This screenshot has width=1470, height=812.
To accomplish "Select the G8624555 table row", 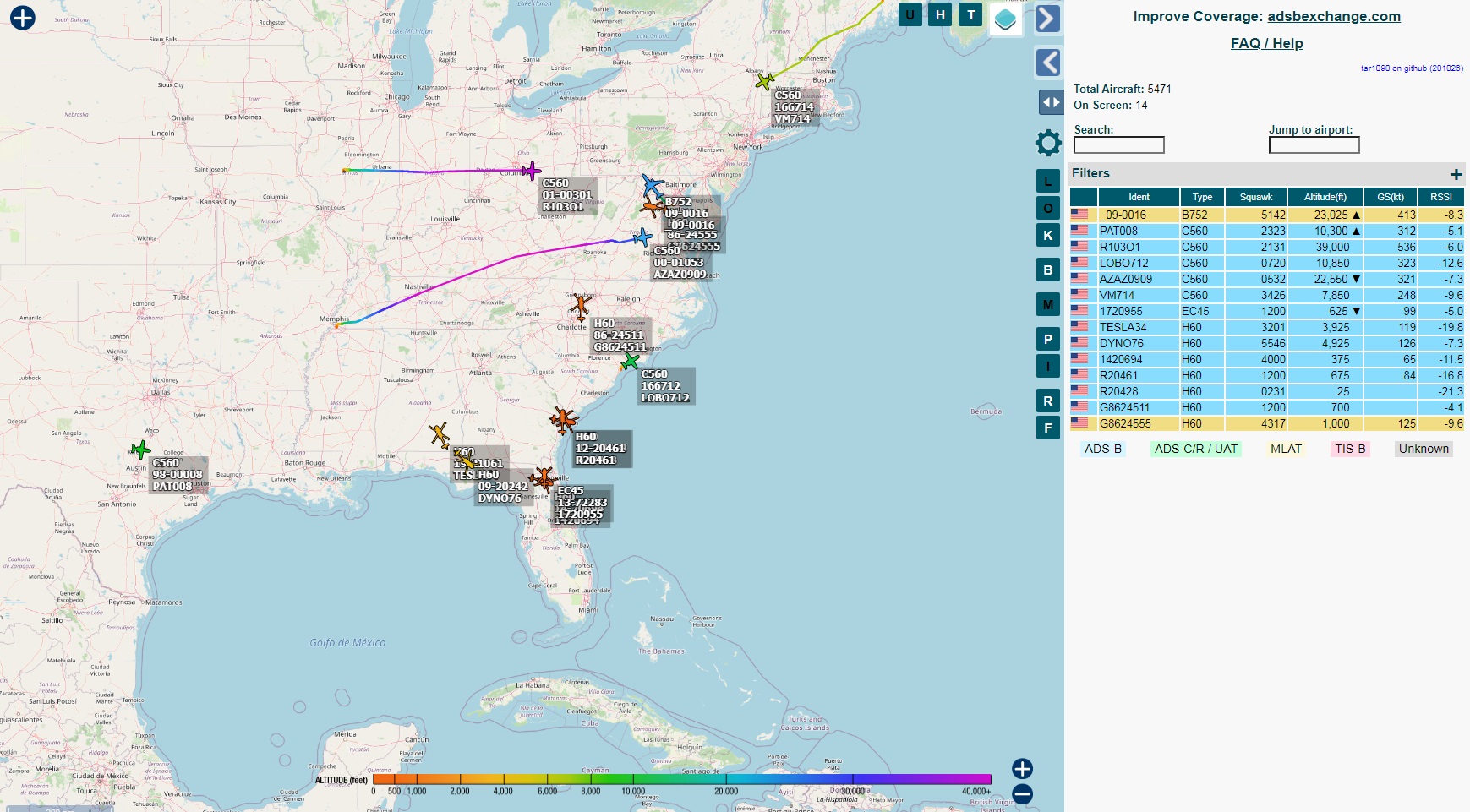I will [x=1266, y=423].
